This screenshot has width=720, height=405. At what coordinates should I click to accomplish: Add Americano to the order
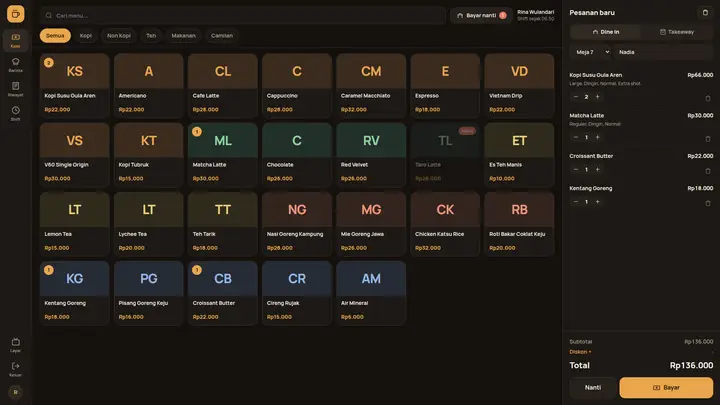149,85
